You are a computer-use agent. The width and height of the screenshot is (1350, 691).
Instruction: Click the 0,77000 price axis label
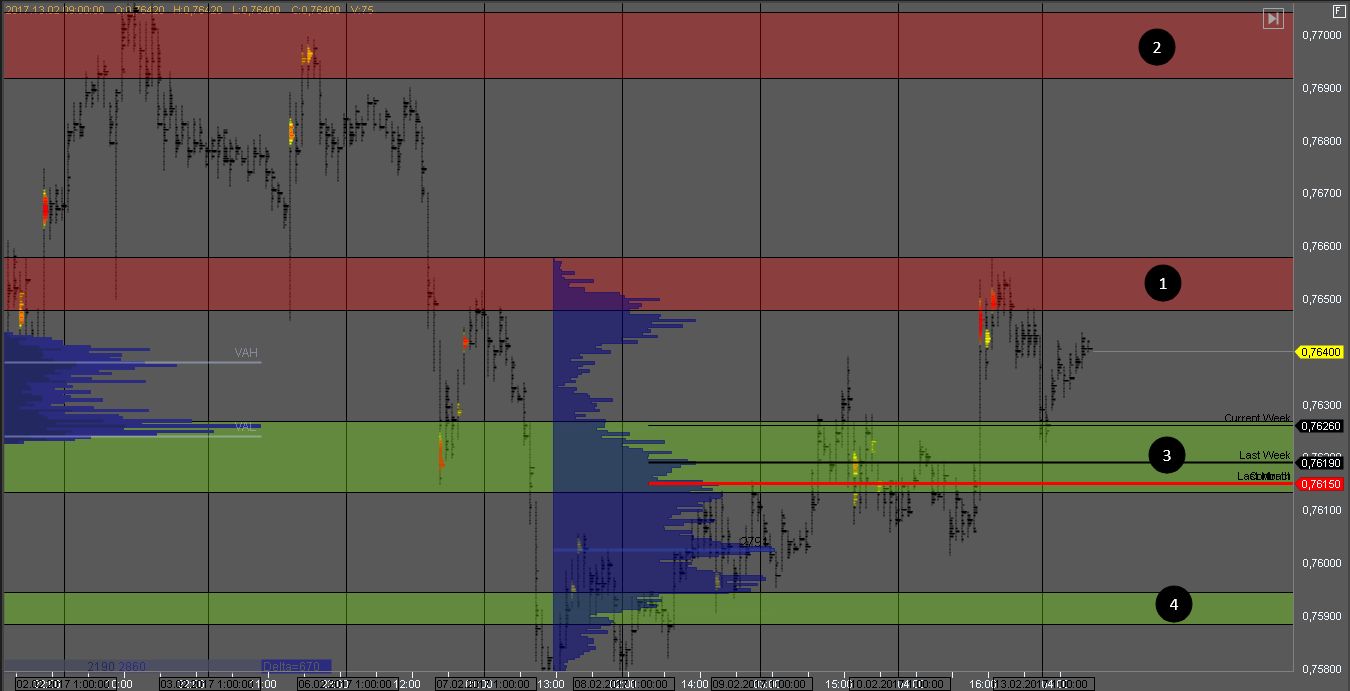tap(1321, 36)
